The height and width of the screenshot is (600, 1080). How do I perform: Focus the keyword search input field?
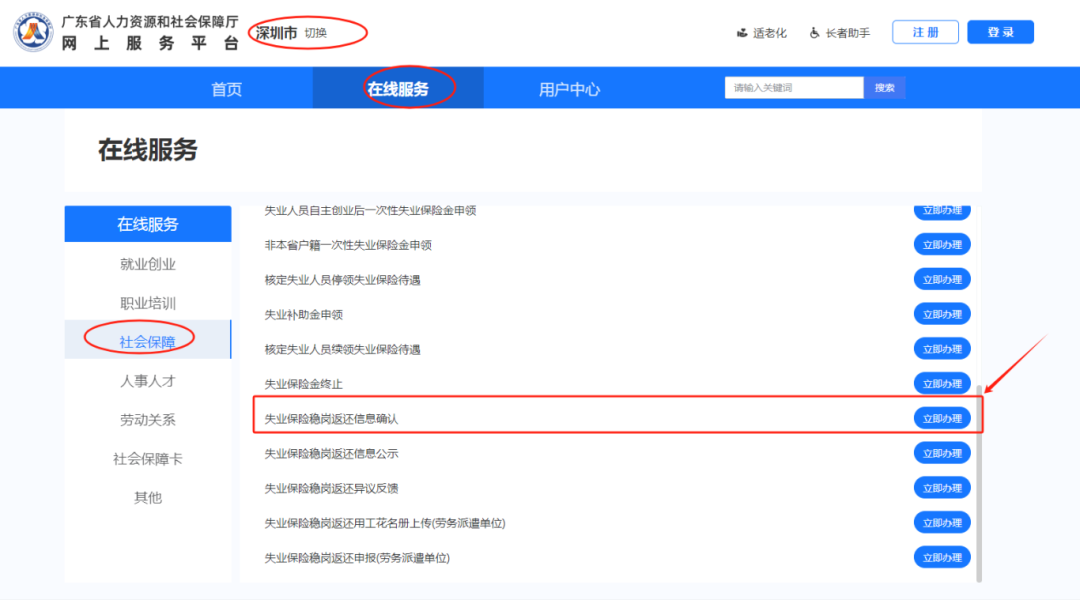(x=793, y=88)
